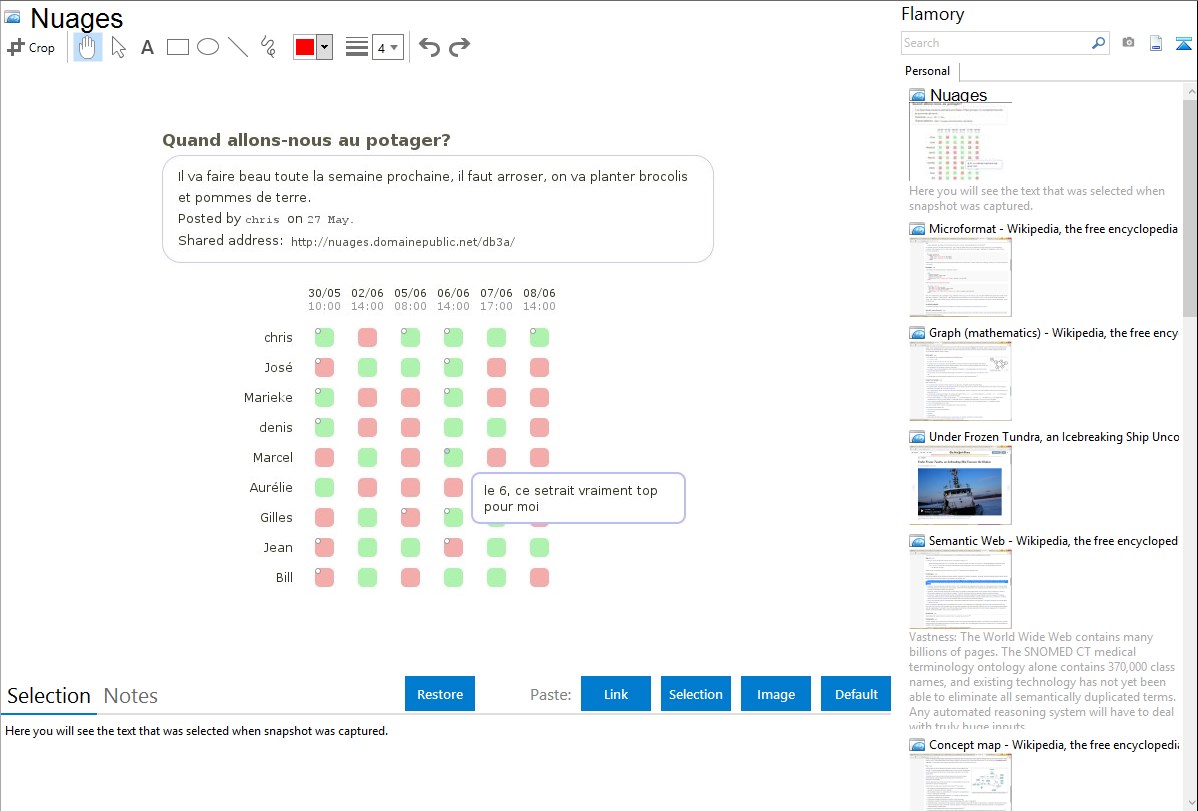Click José's cell for 02/06 14:00
Screen dimensions: 1198x811
click(367, 368)
